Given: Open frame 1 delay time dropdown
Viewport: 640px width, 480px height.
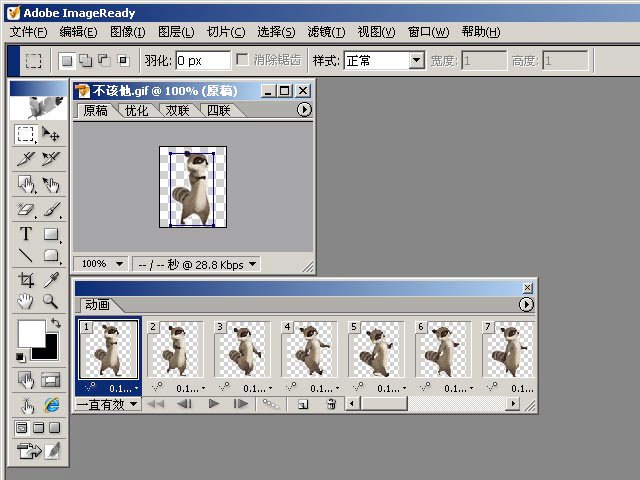Looking at the screenshot, I should [x=124, y=389].
